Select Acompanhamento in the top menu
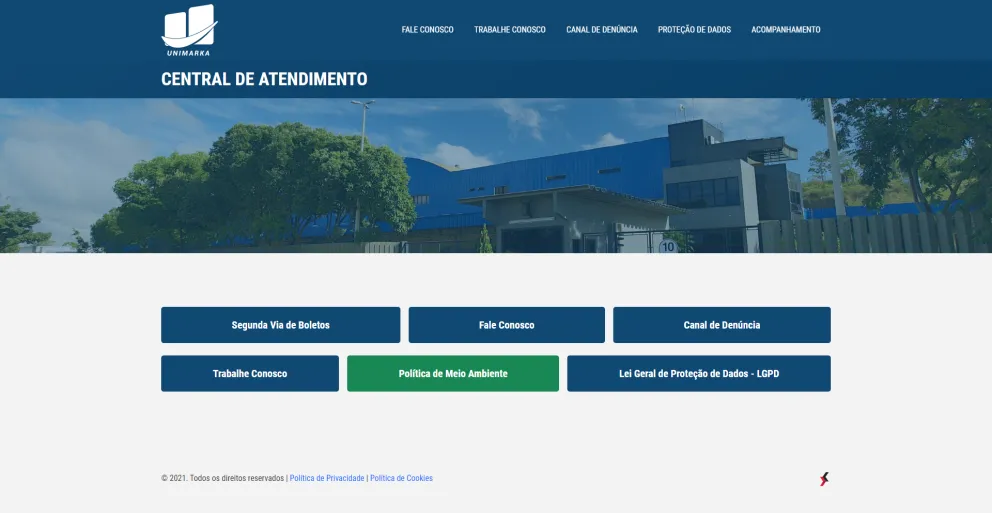The width and height of the screenshot is (992, 513). (786, 30)
